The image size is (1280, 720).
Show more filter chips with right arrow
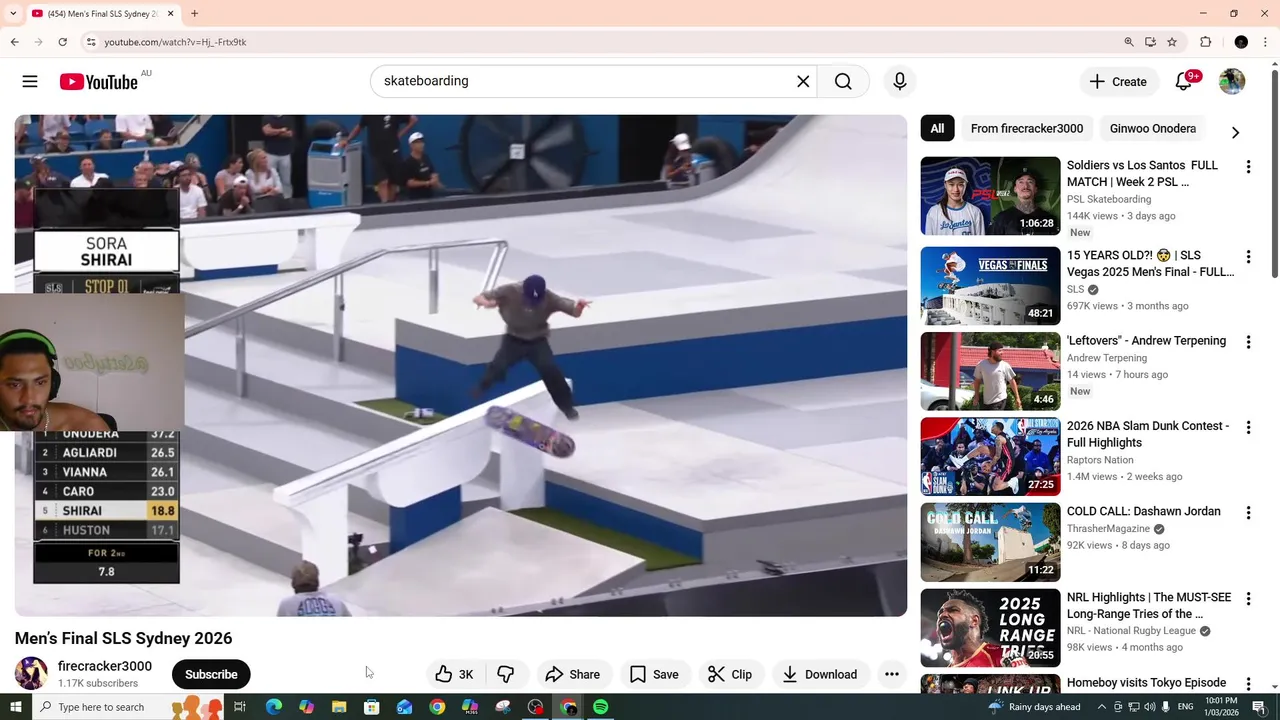(x=1235, y=132)
